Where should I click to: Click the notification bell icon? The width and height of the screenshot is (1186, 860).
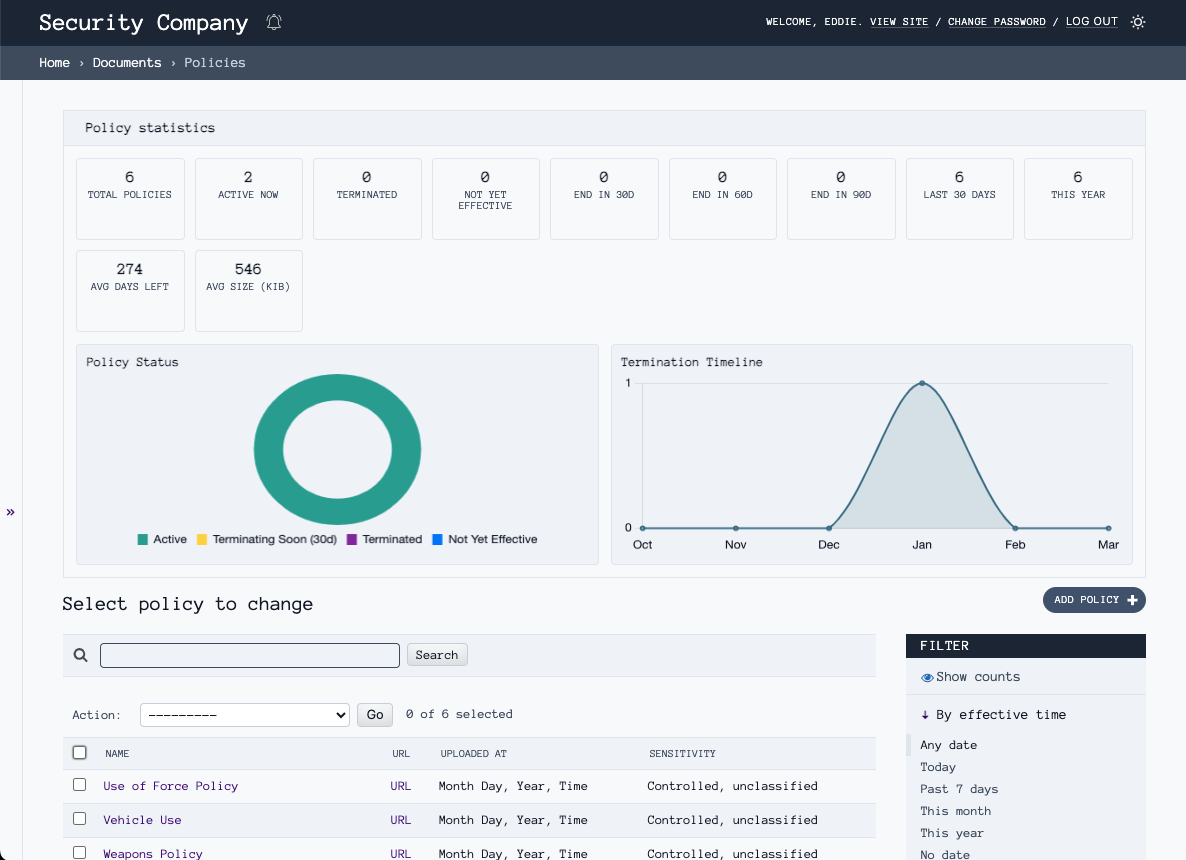tap(274, 22)
